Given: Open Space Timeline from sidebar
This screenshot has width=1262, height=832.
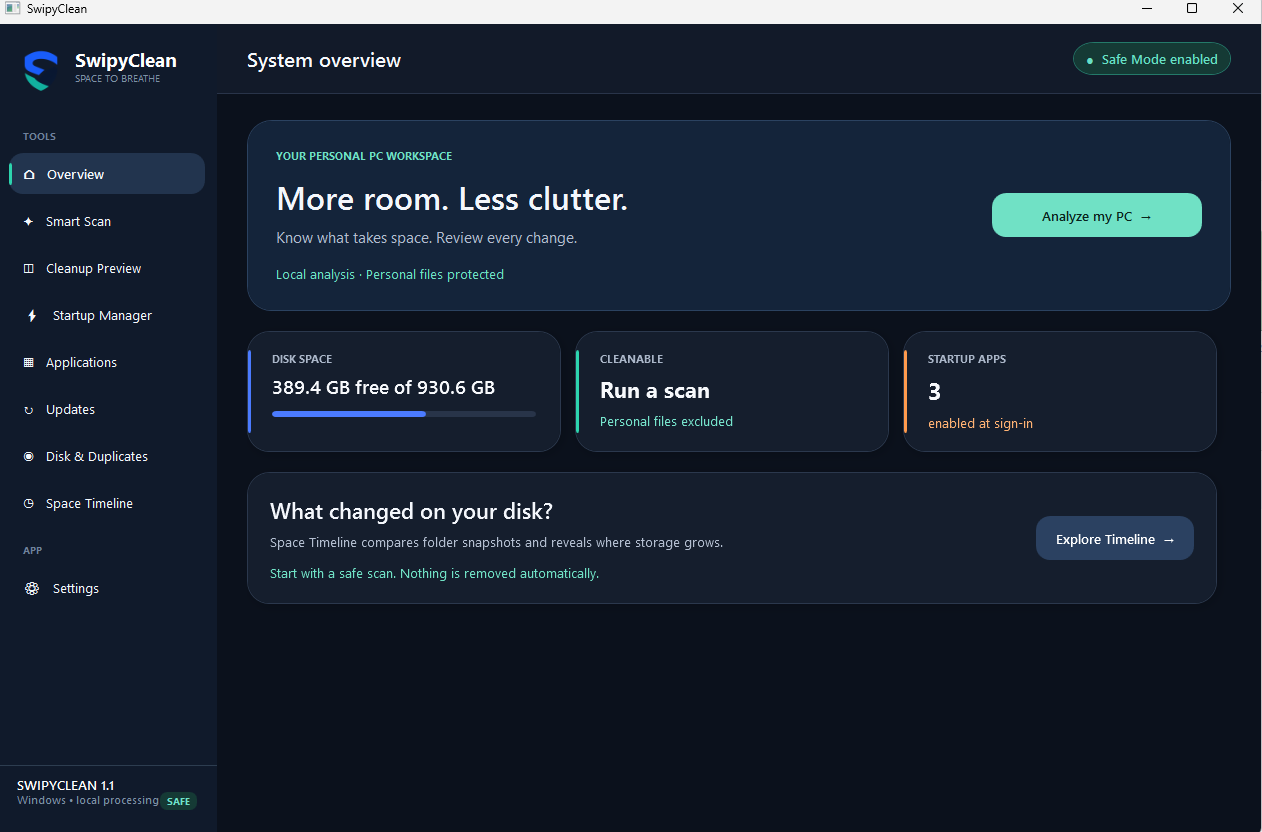Looking at the screenshot, I should point(107,503).
